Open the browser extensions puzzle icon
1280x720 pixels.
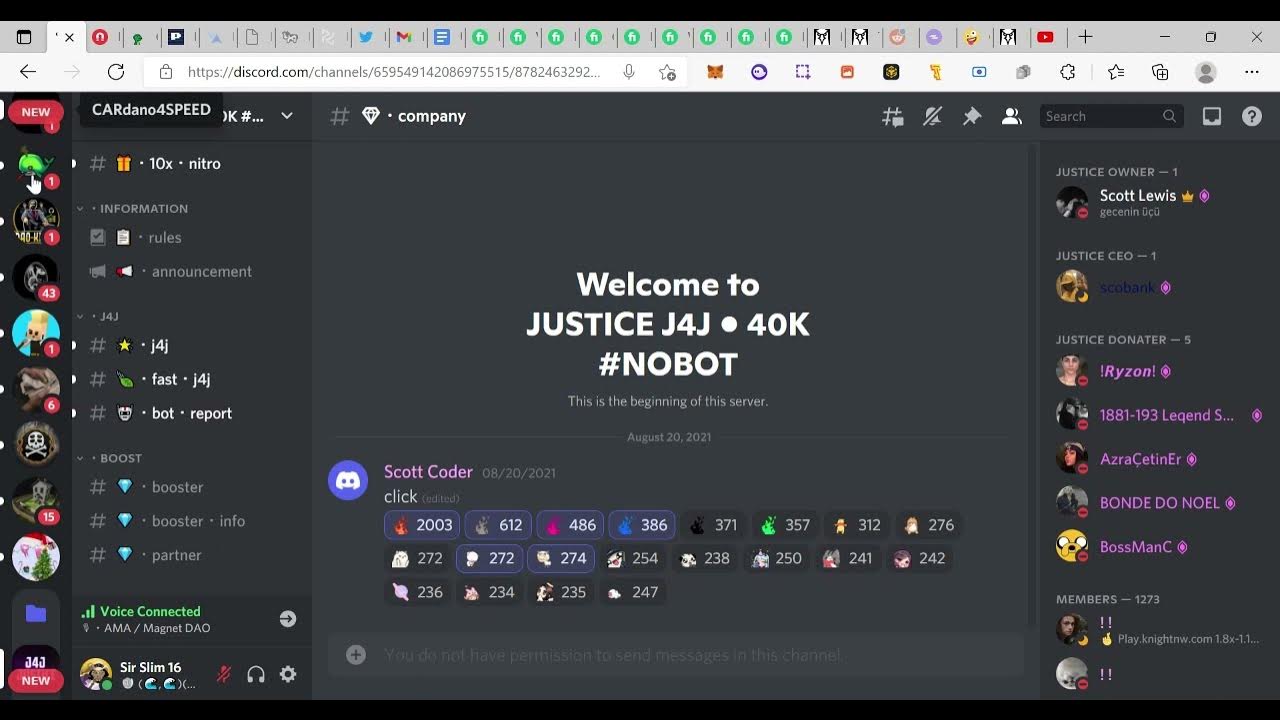pyautogui.click(x=1068, y=72)
